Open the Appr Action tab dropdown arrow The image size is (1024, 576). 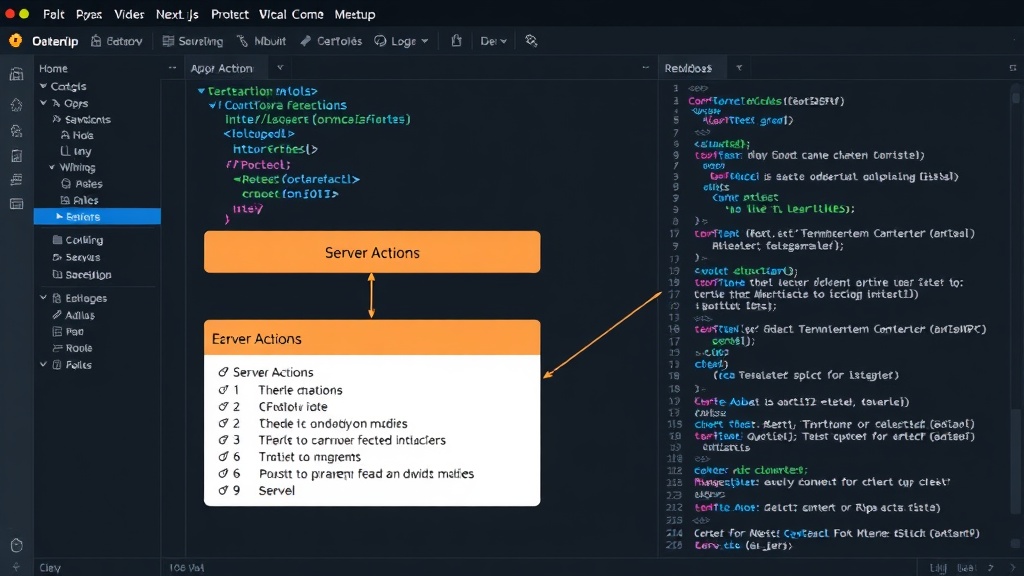click(x=280, y=68)
